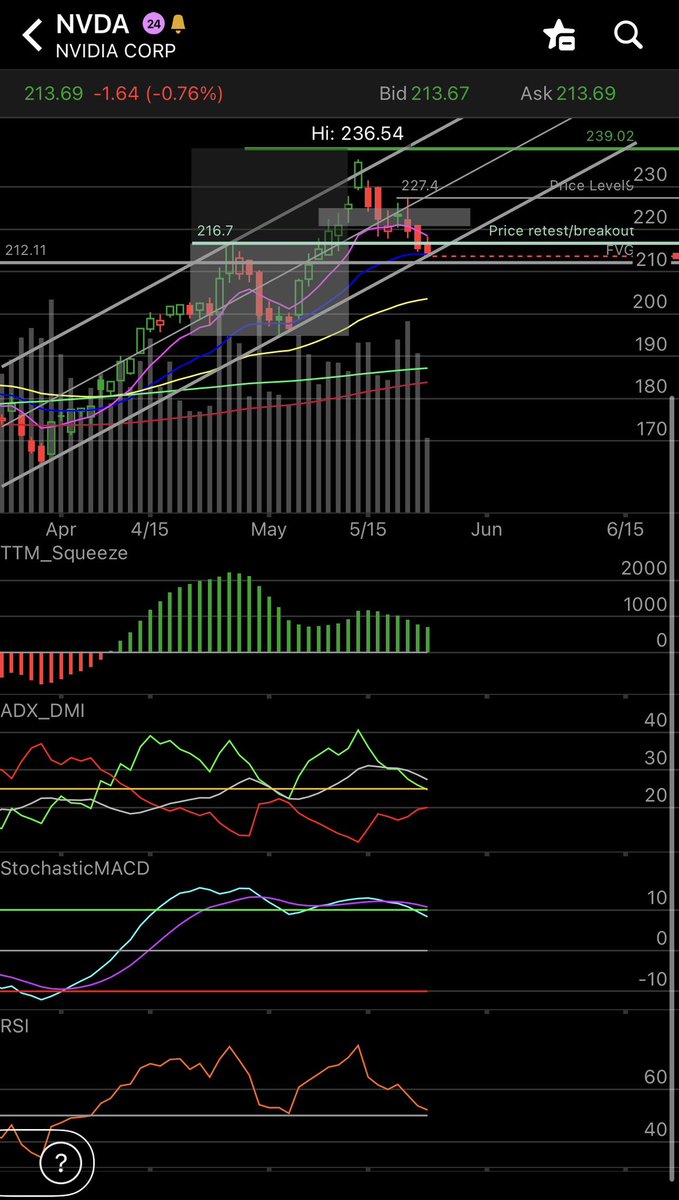Tap the Bid 213.67 quote
The height and width of the screenshot is (1200, 679).
(x=425, y=94)
